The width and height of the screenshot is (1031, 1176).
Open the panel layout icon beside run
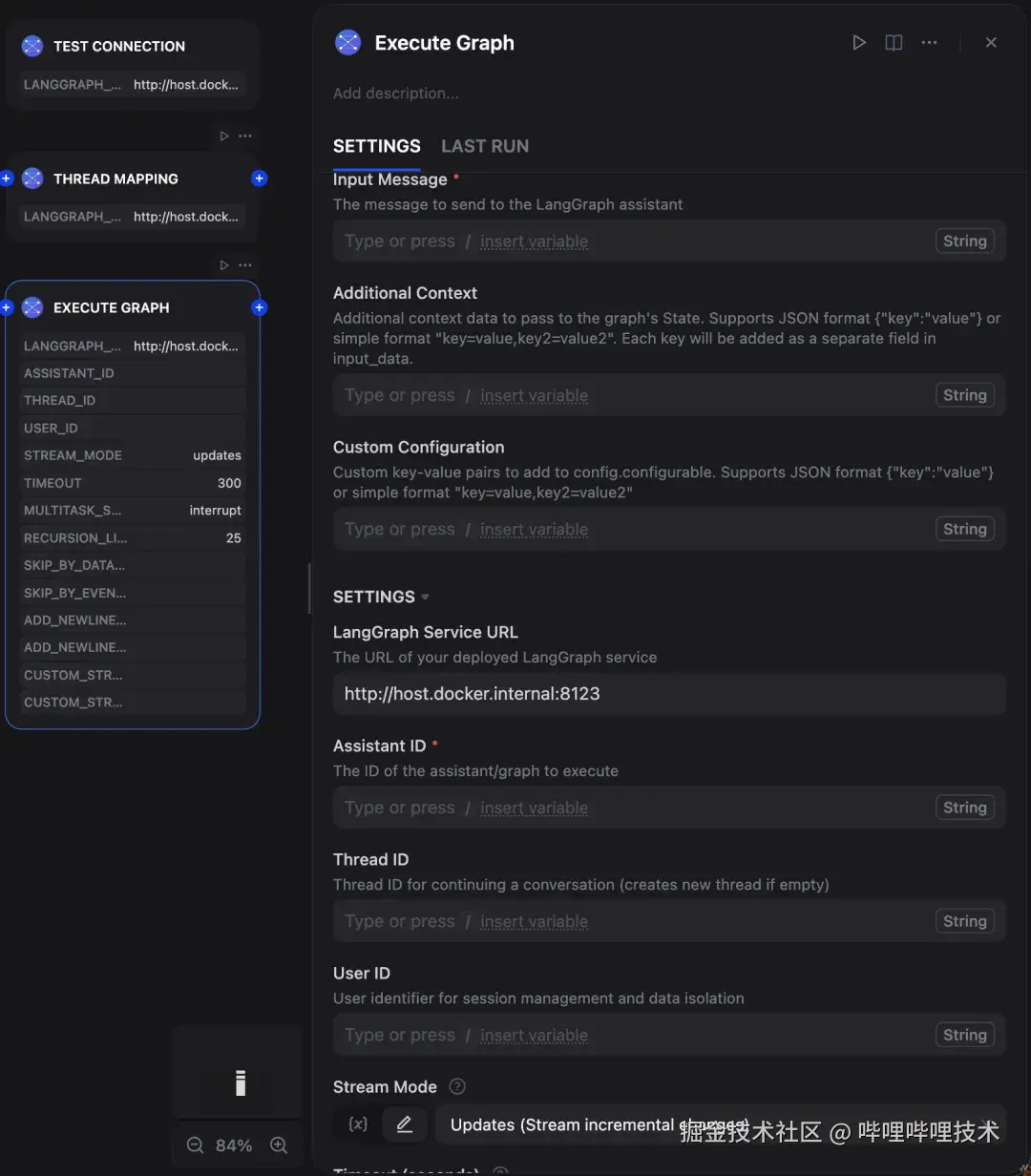click(894, 42)
